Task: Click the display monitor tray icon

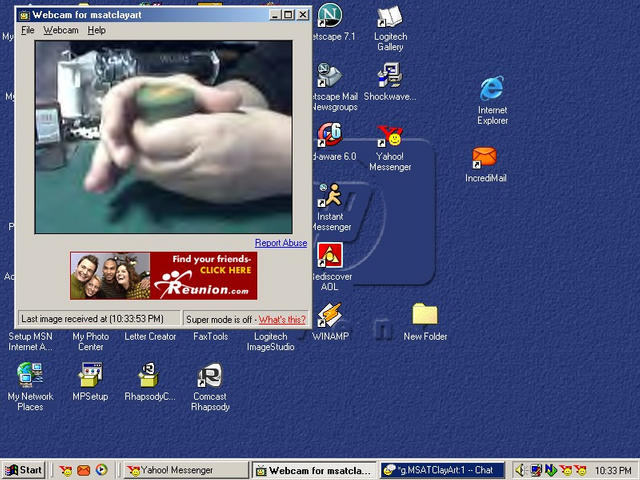Action: 536,471
